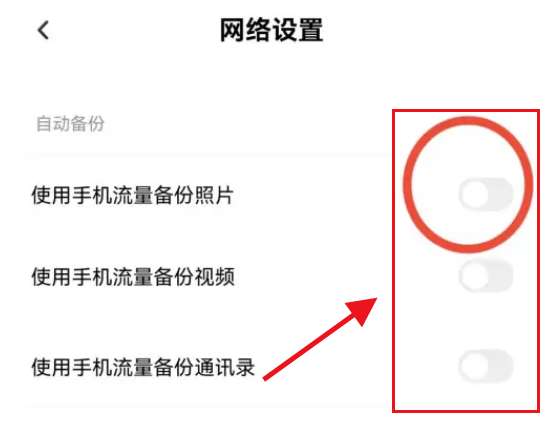548x437 pixels.
Task: Switch on mobile data contacts backup
Action: click(486, 366)
